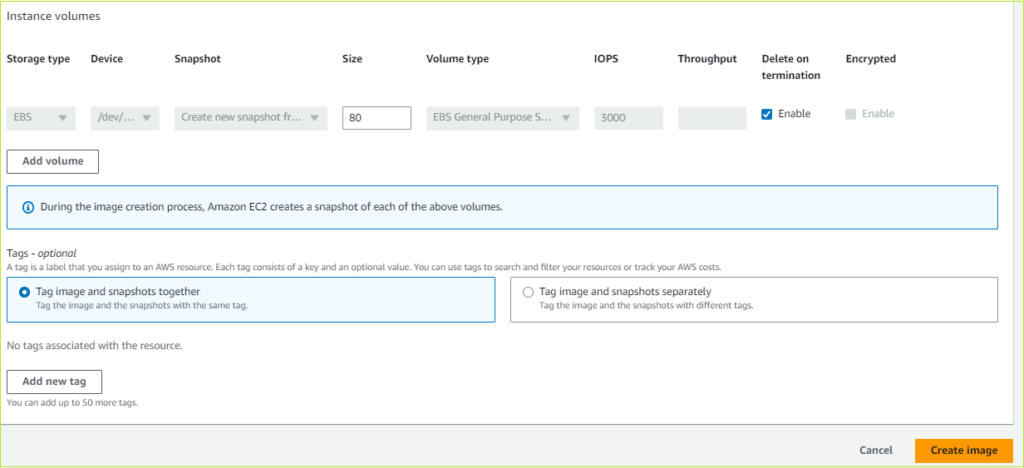Expand the EBS General Purpose volume type dropdown

(x=502, y=118)
